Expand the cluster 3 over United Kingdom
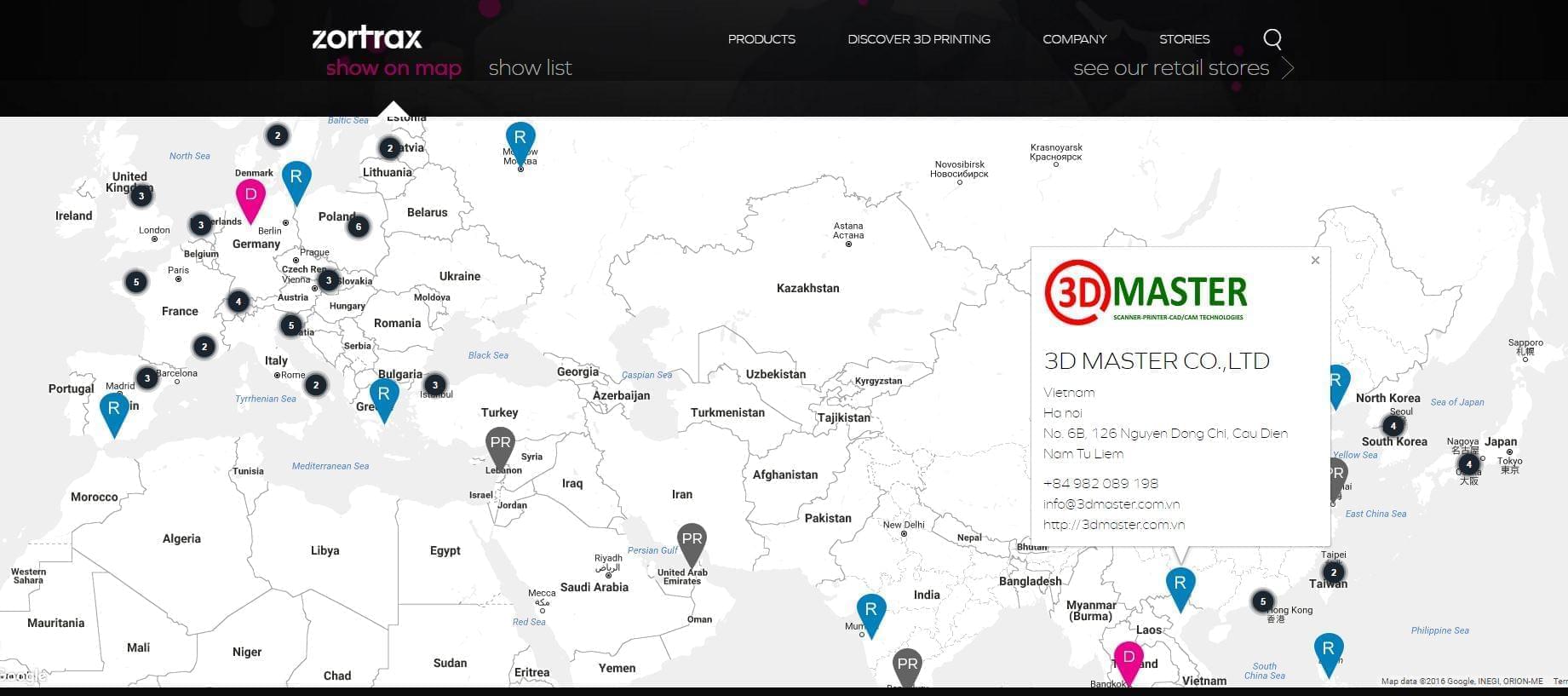The height and width of the screenshot is (696, 1568). (141, 196)
